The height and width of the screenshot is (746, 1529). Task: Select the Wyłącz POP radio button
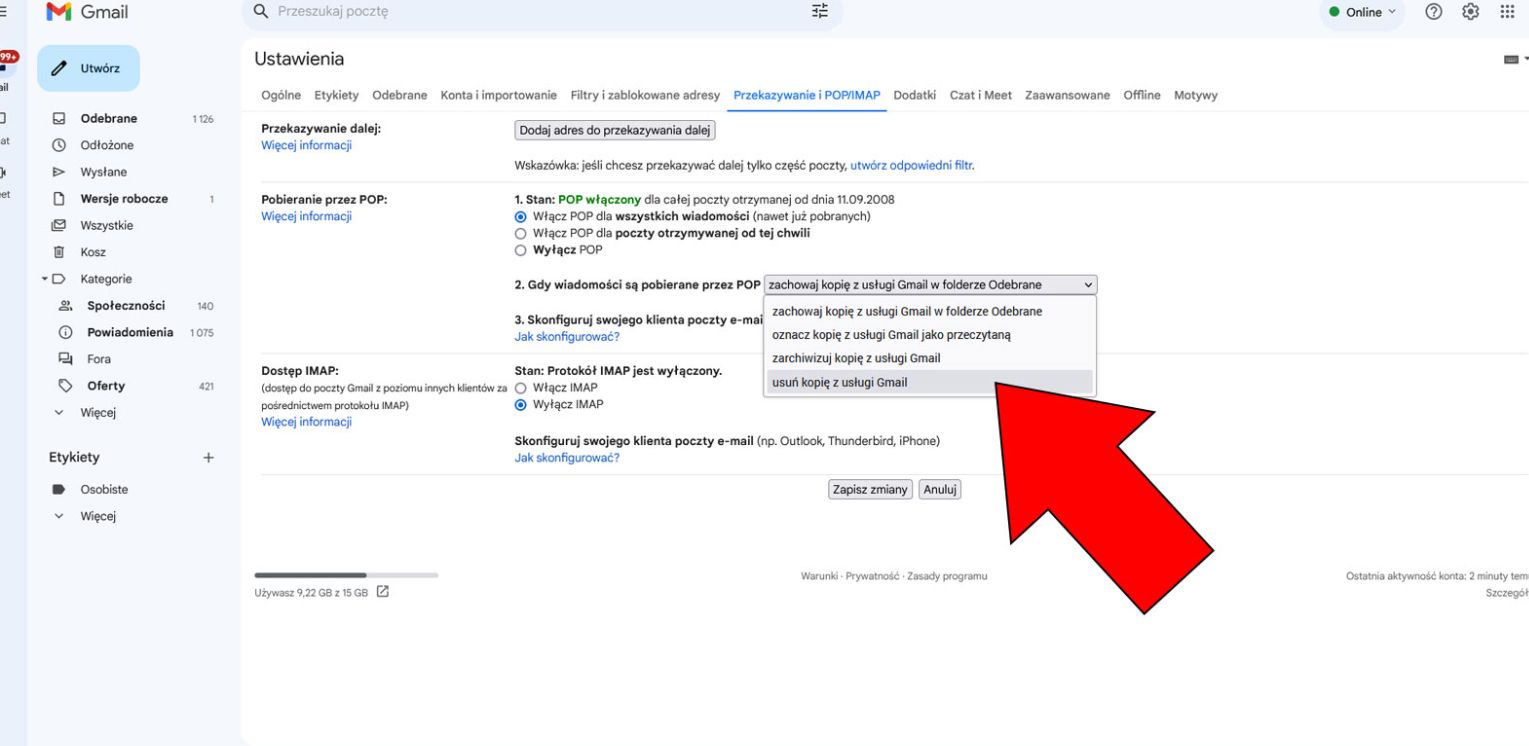[x=519, y=250]
